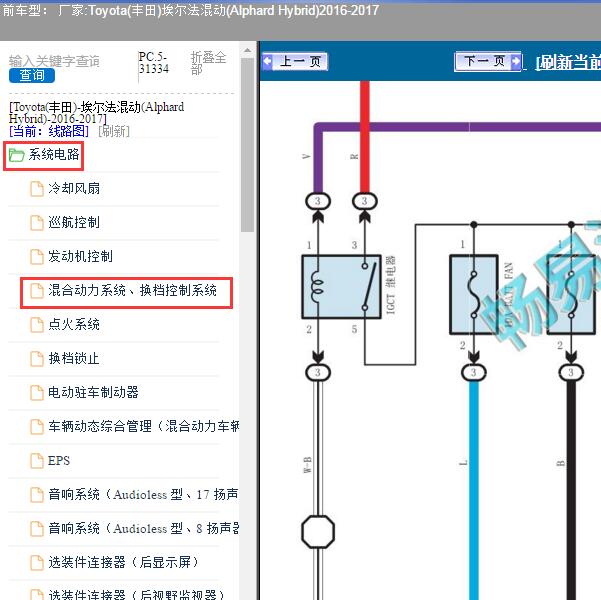Click the vehicle title text in the sidebar
Screen dimensions: 601x600
pos(97,112)
